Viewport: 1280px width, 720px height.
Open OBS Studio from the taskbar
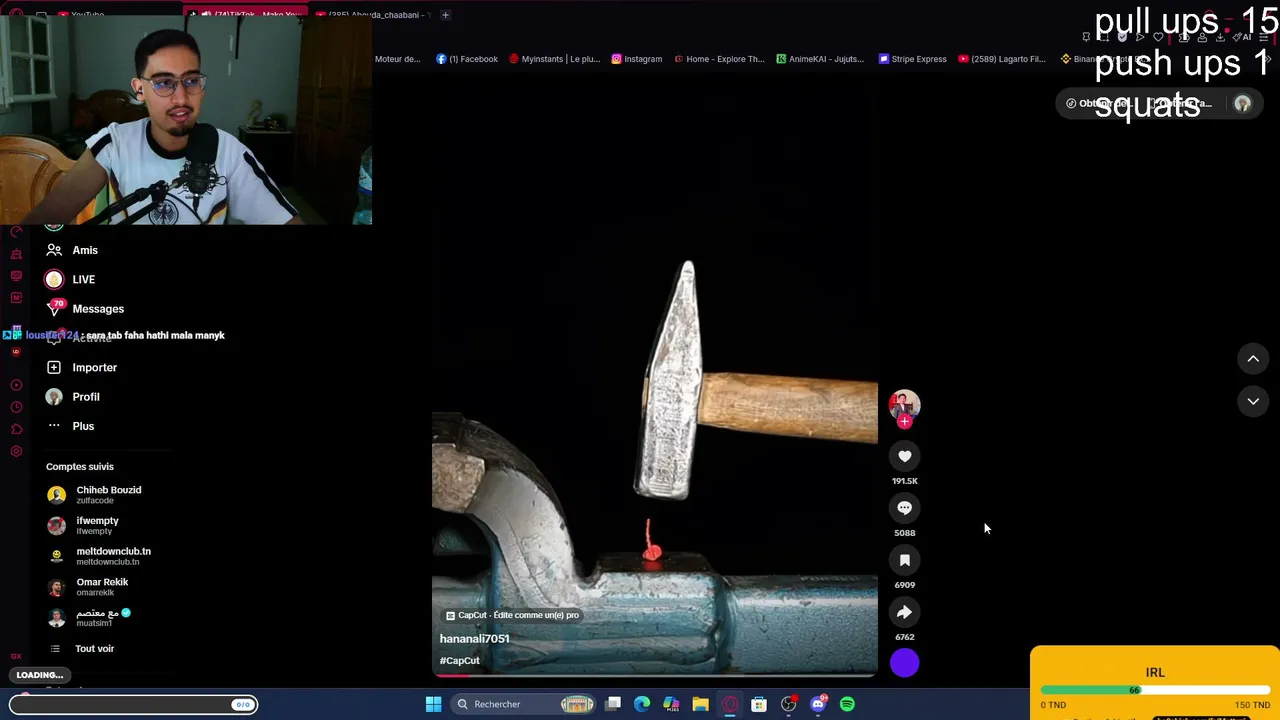tap(789, 704)
